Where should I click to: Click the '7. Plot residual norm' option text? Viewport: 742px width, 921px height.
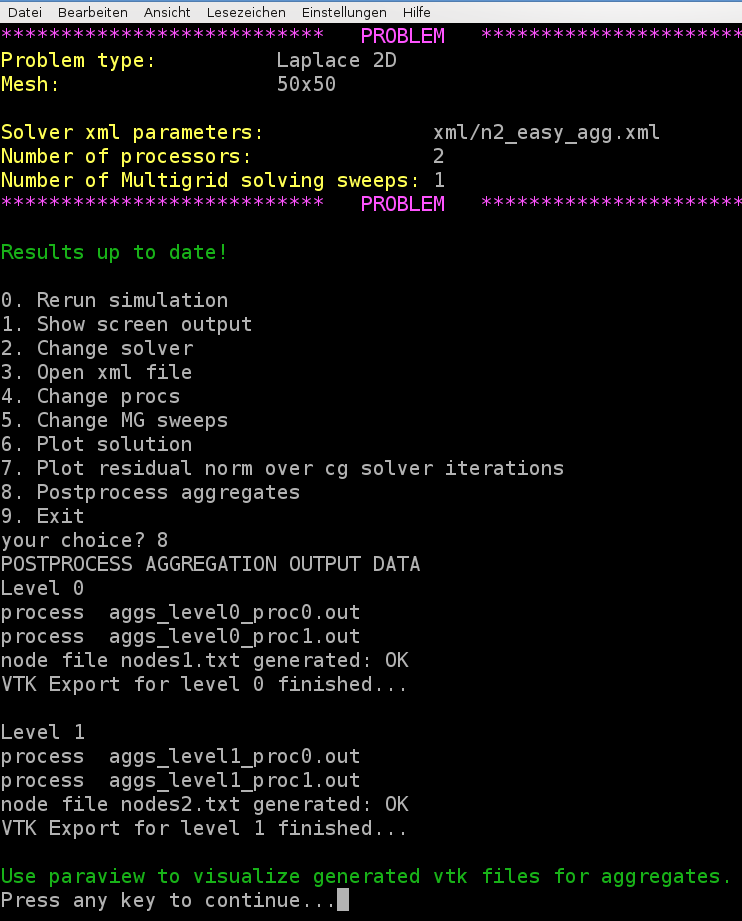pos(282,468)
